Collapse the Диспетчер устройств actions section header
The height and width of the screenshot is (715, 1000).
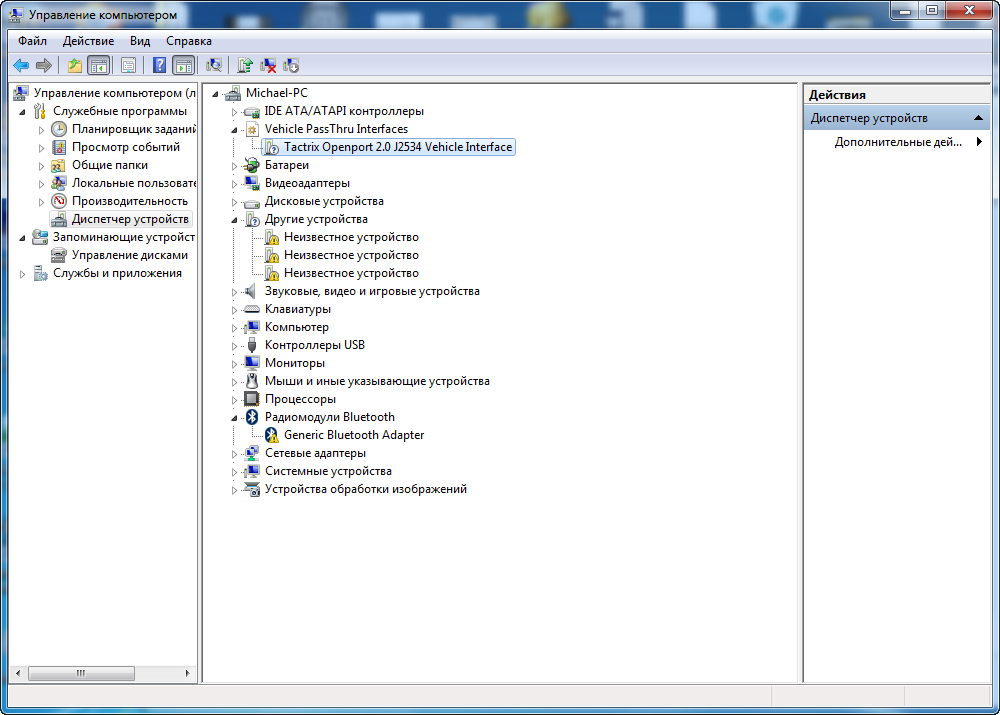coord(980,118)
